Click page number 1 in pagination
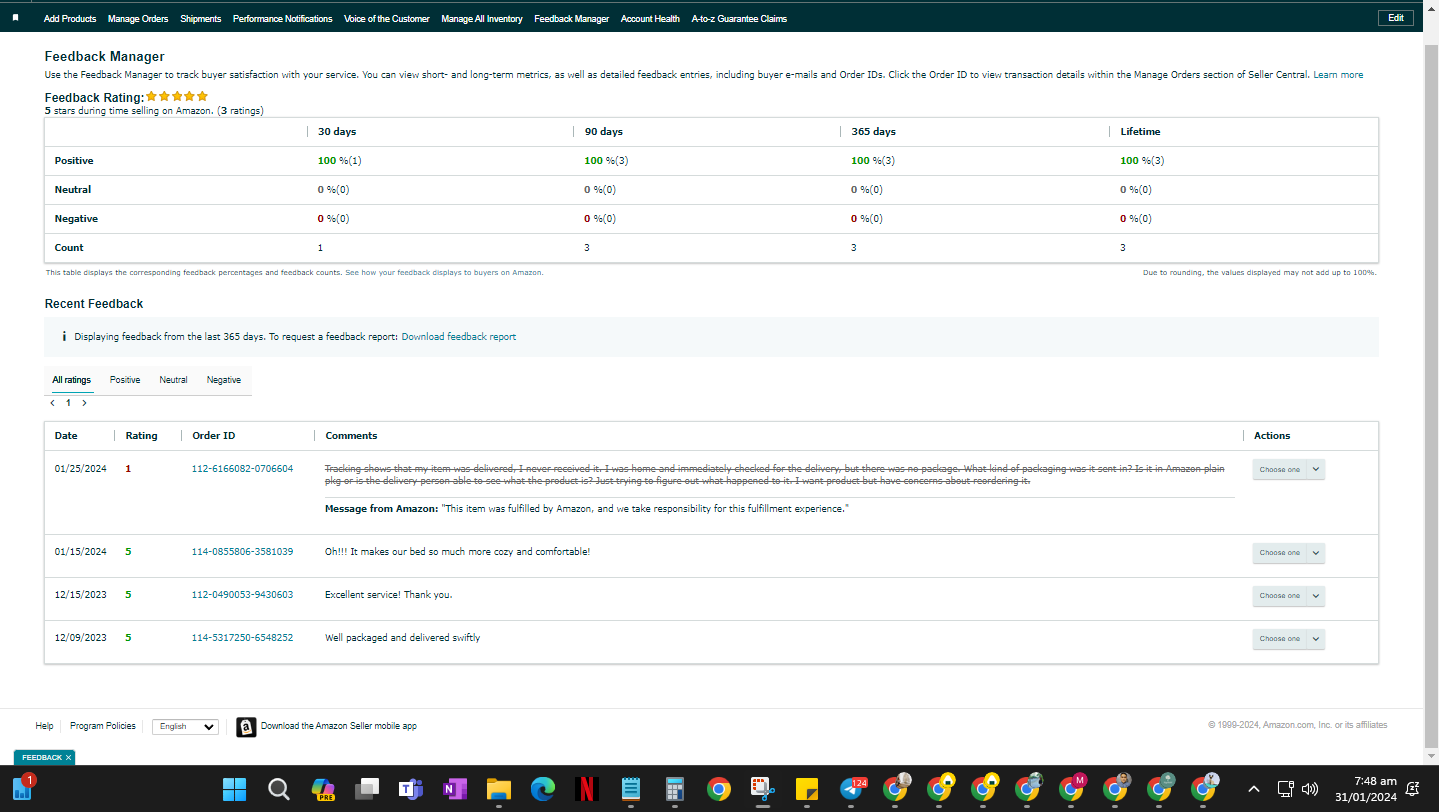The height and width of the screenshot is (812, 1439). point(68,403)
